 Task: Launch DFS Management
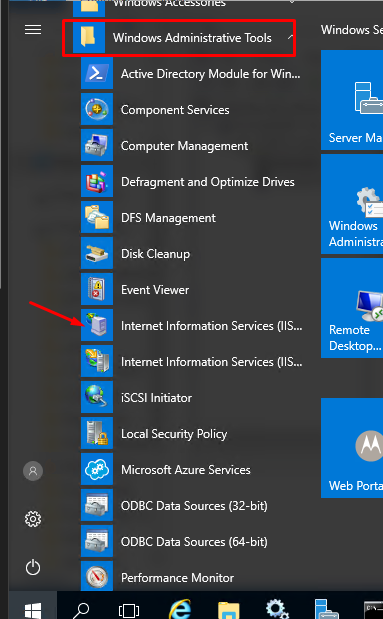coord(192,217)
